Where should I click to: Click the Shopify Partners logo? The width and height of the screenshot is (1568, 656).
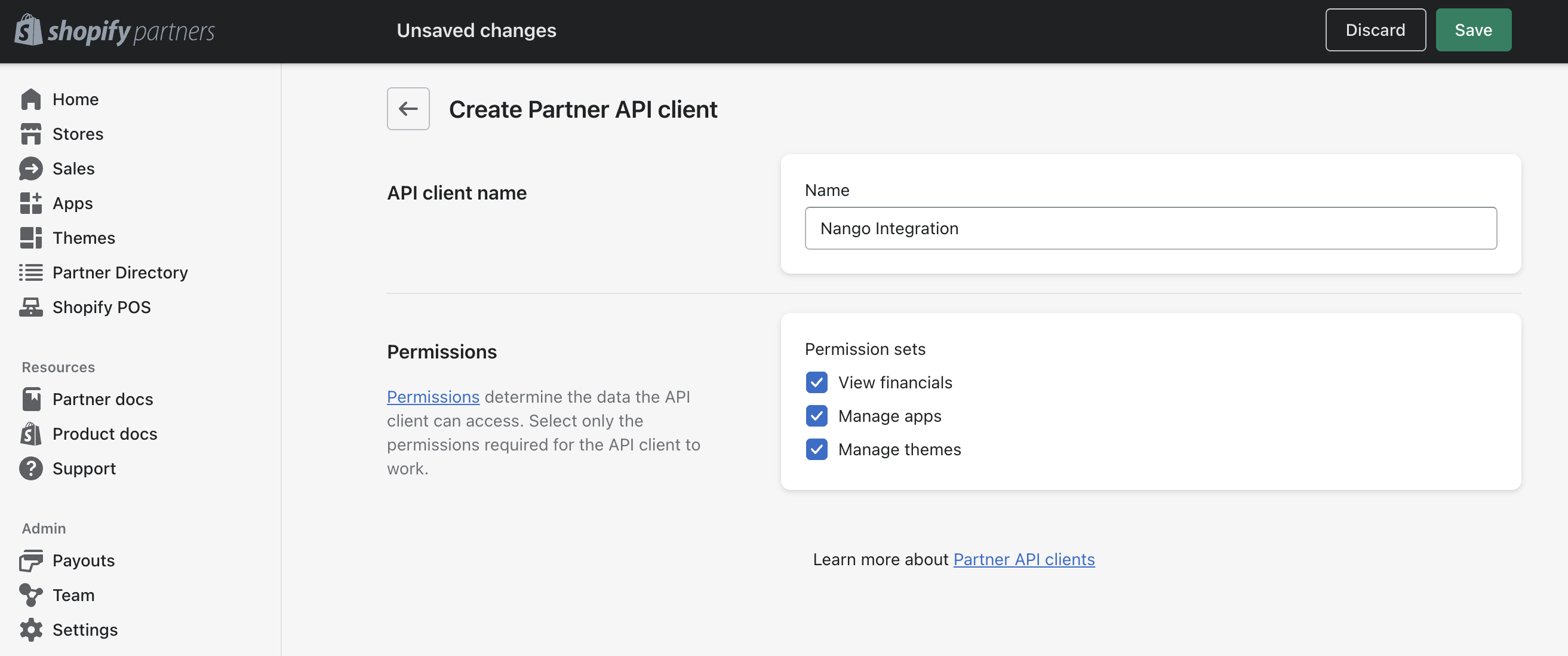pos(115,30)
